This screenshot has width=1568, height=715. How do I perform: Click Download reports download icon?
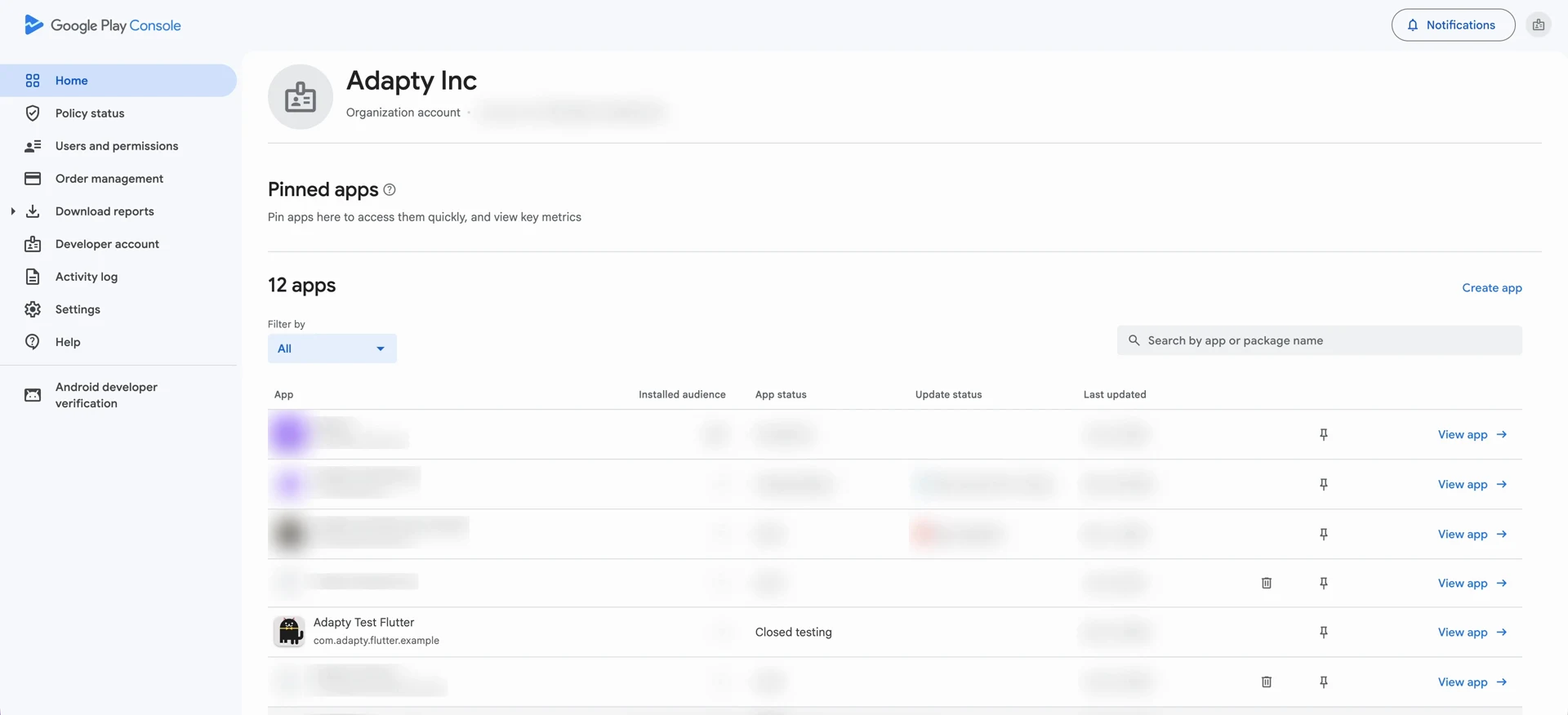(33, 211)
